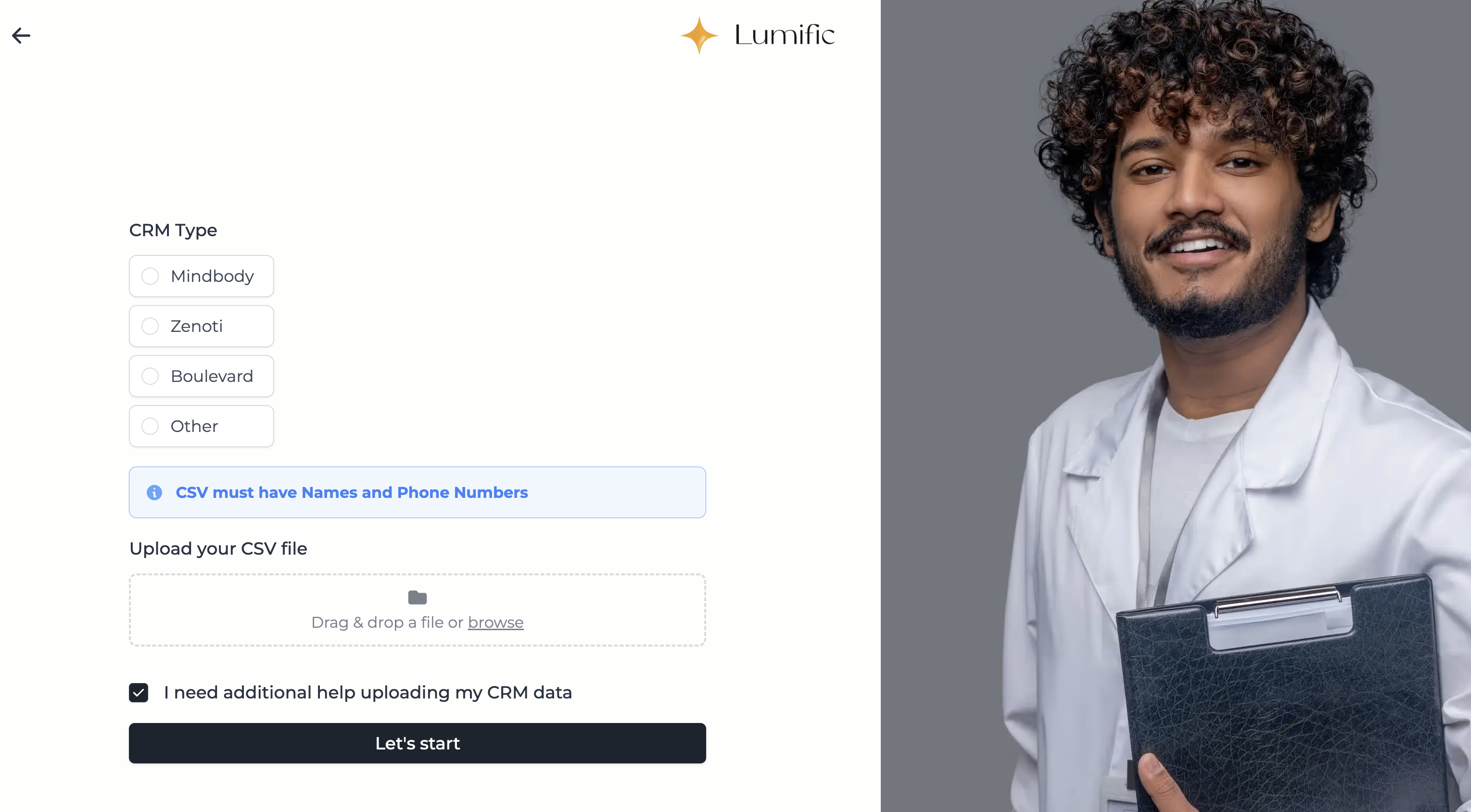This screenshot has width=1471, height=812.
Task: Click the back arrow icon
Action: tap(21, 36)
